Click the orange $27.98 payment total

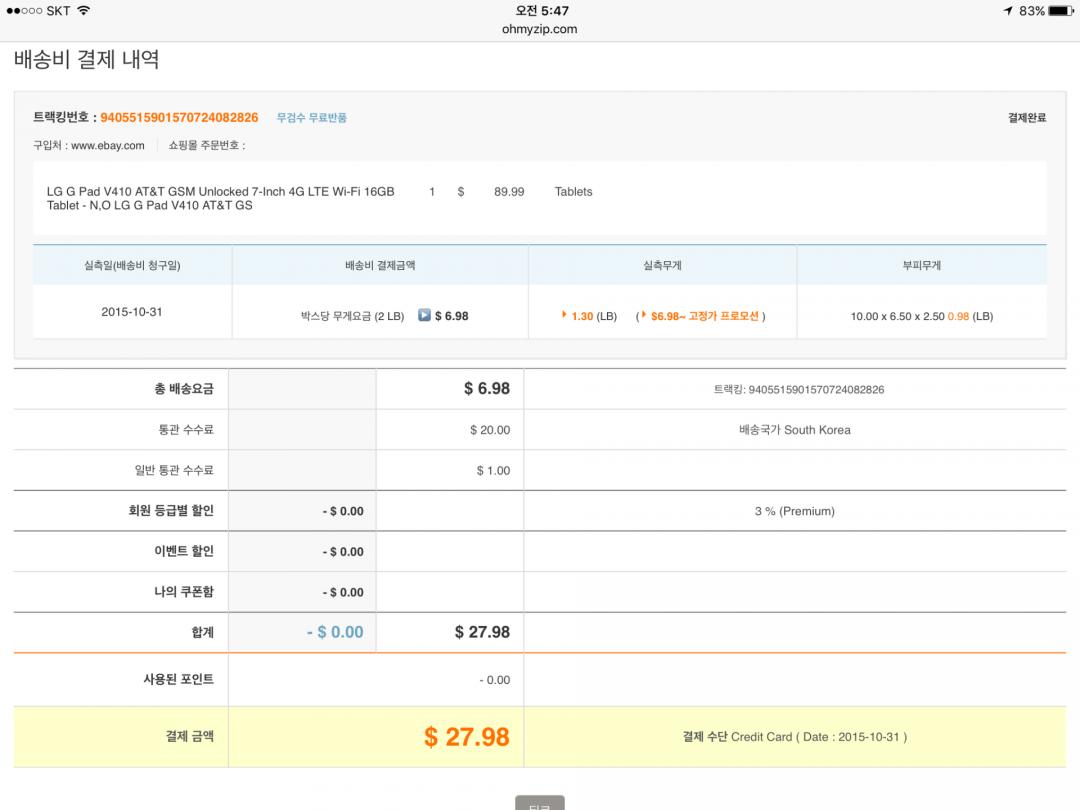466,737
